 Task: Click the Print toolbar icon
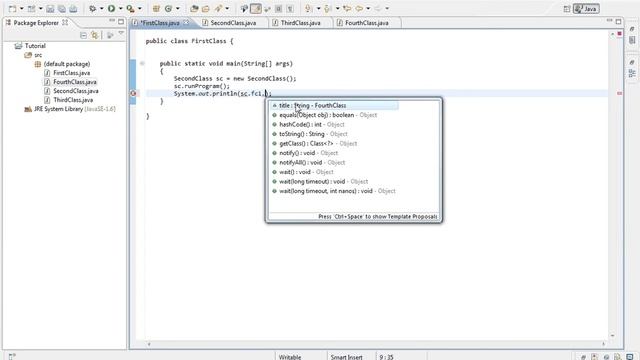(73, 9)
